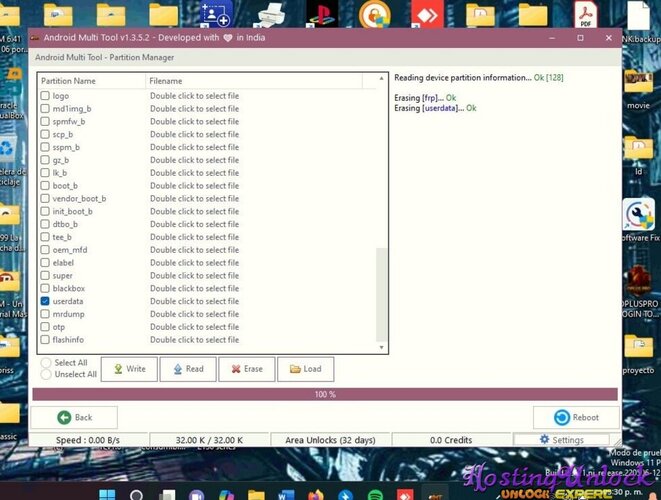Image resolution: width=661 pixels, height=500 pixels.
Task: Check the super partition checkbox
Action: (45, 275)
